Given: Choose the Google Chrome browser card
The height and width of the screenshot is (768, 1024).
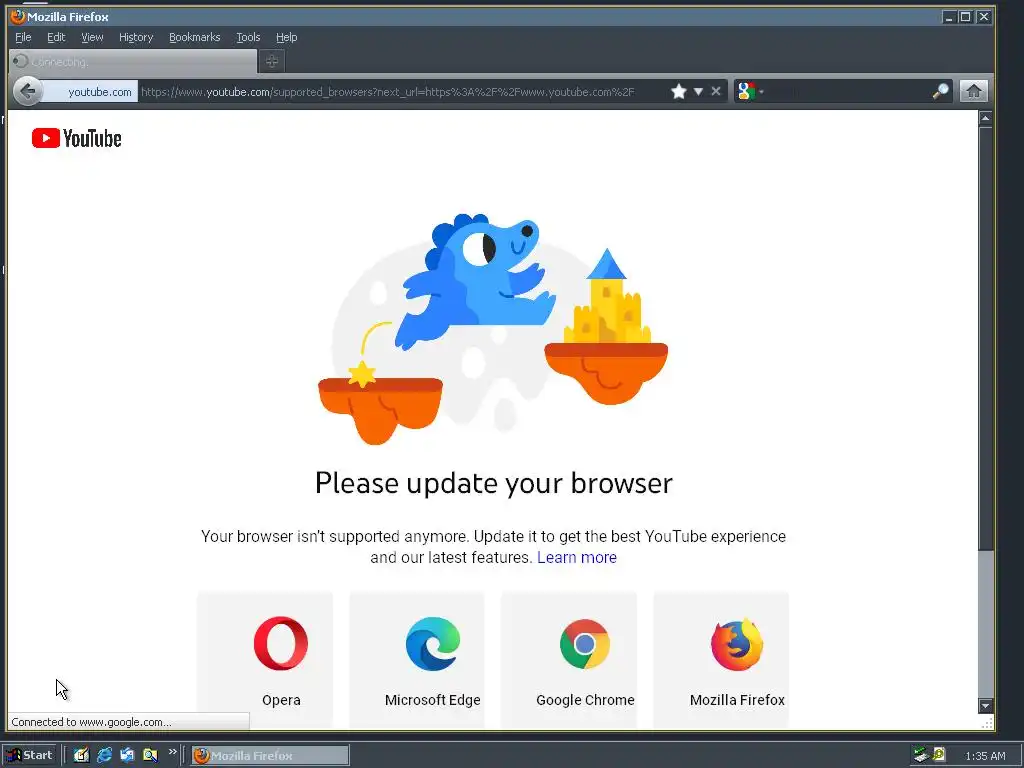Looking at the screenshot, I should click(569, 660).
